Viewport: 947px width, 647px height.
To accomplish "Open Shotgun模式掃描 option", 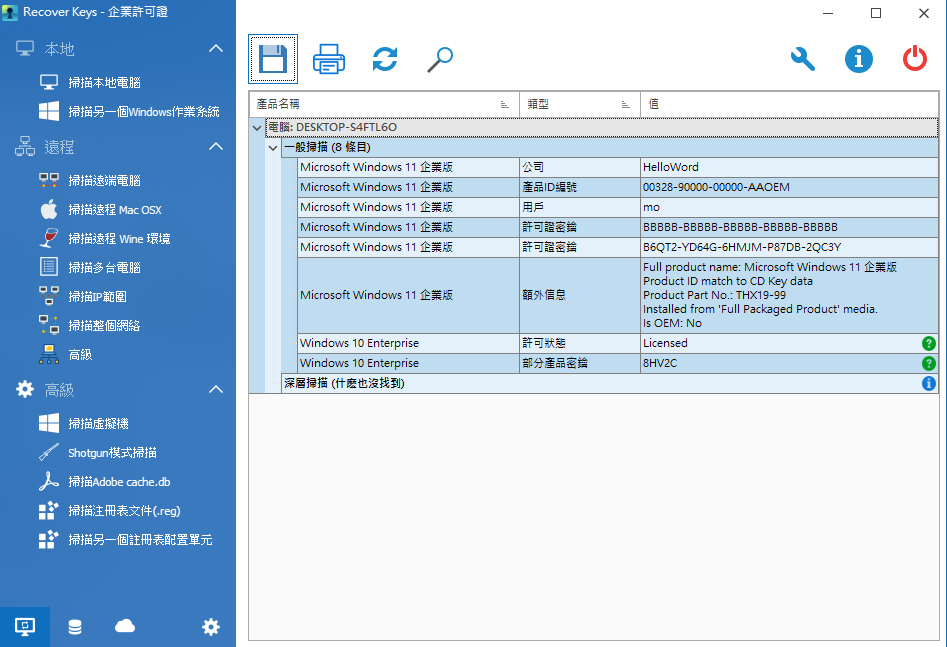I will coord(112,452).
